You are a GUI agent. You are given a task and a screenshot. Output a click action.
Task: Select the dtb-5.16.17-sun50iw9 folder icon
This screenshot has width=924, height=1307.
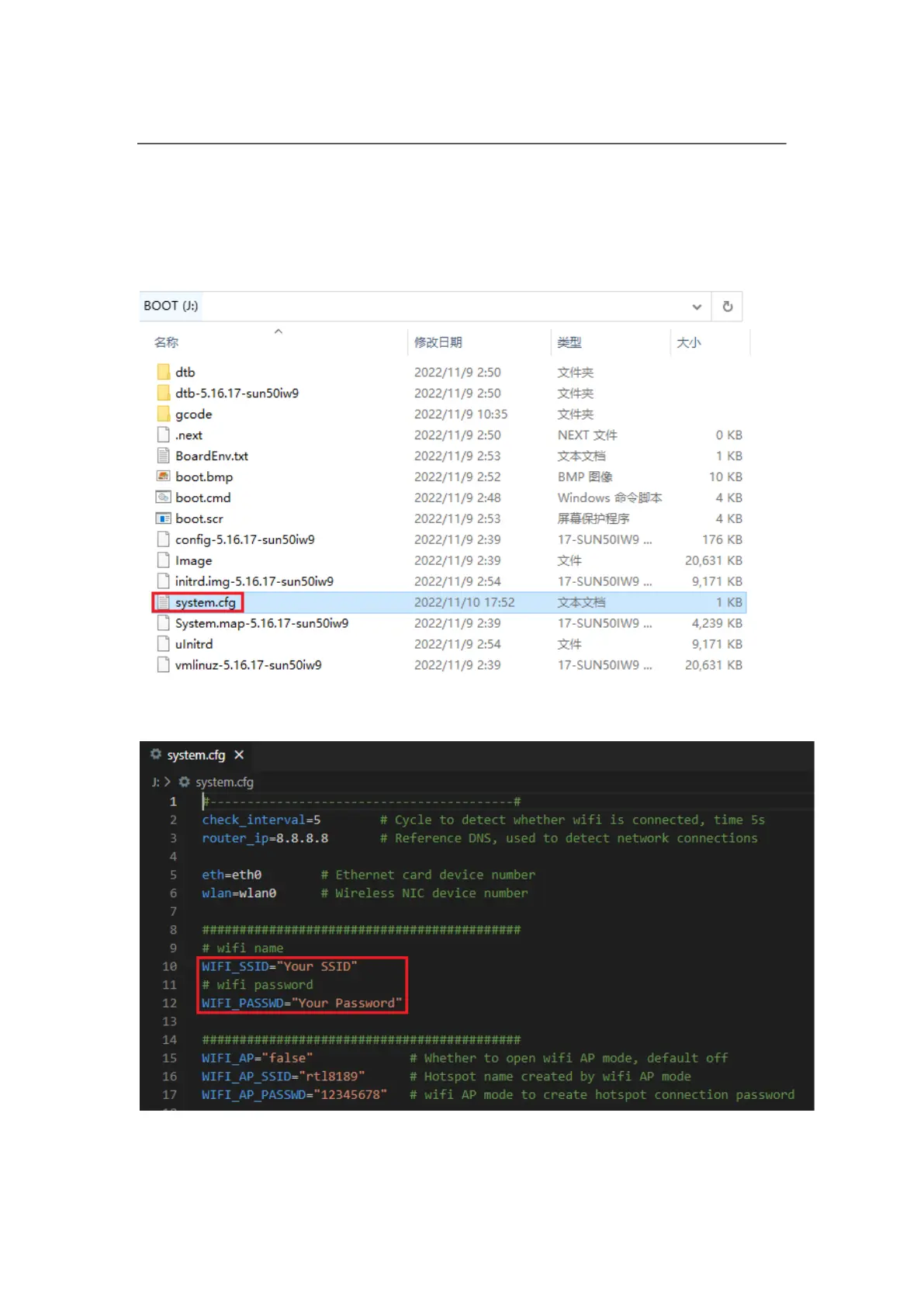point(163,393)
